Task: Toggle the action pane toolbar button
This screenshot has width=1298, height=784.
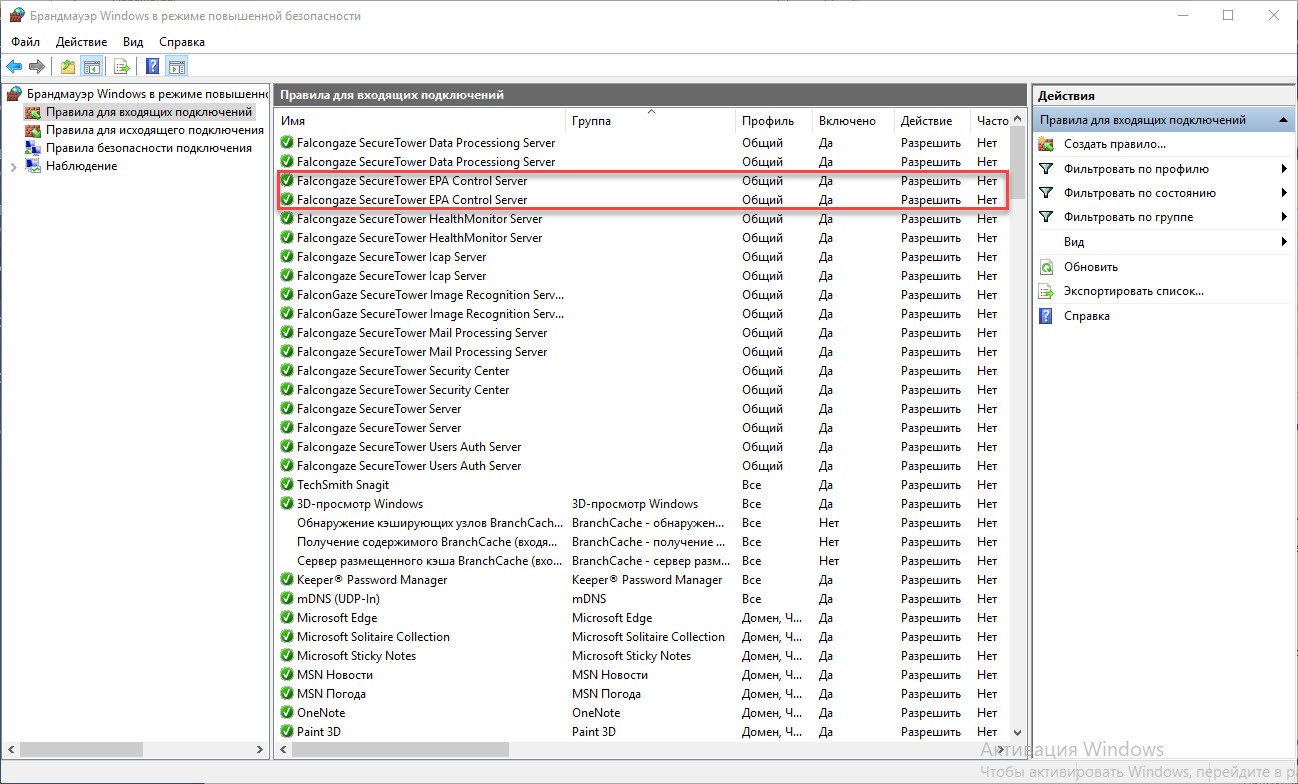Action: coord(176,67)
